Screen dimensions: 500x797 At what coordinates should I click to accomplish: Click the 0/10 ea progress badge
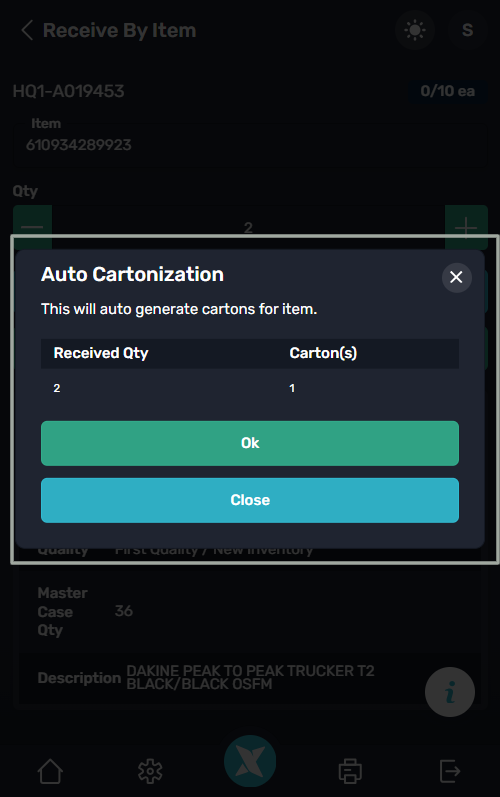pyautogui.click(x=448, y=91)
